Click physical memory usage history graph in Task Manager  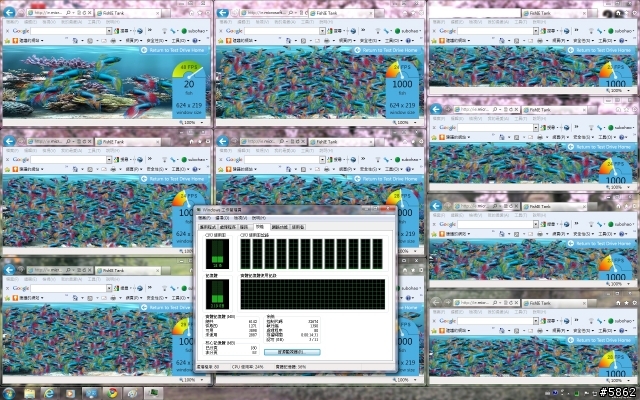point(313,294)
